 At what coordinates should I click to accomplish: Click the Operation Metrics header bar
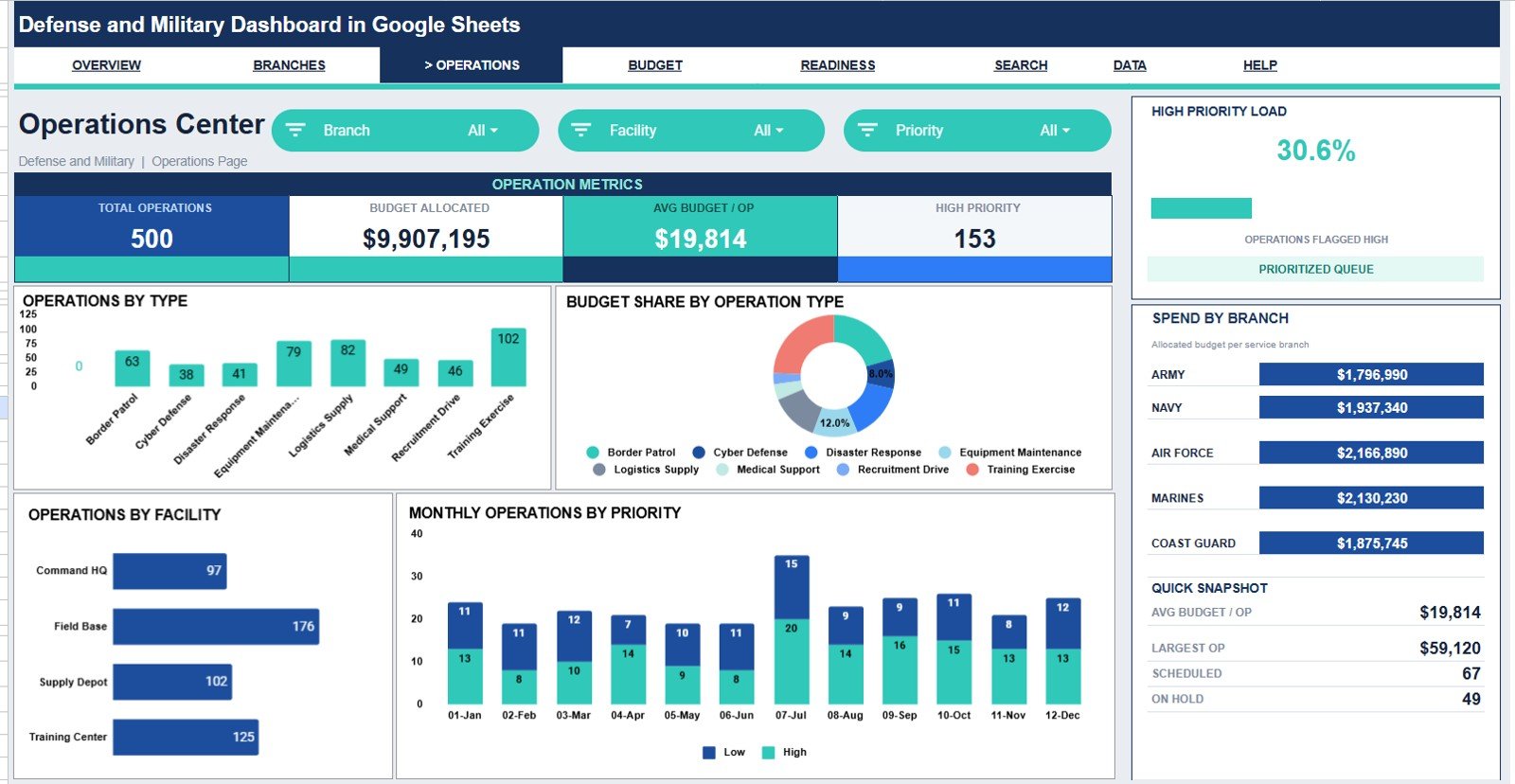click(562, 184)
